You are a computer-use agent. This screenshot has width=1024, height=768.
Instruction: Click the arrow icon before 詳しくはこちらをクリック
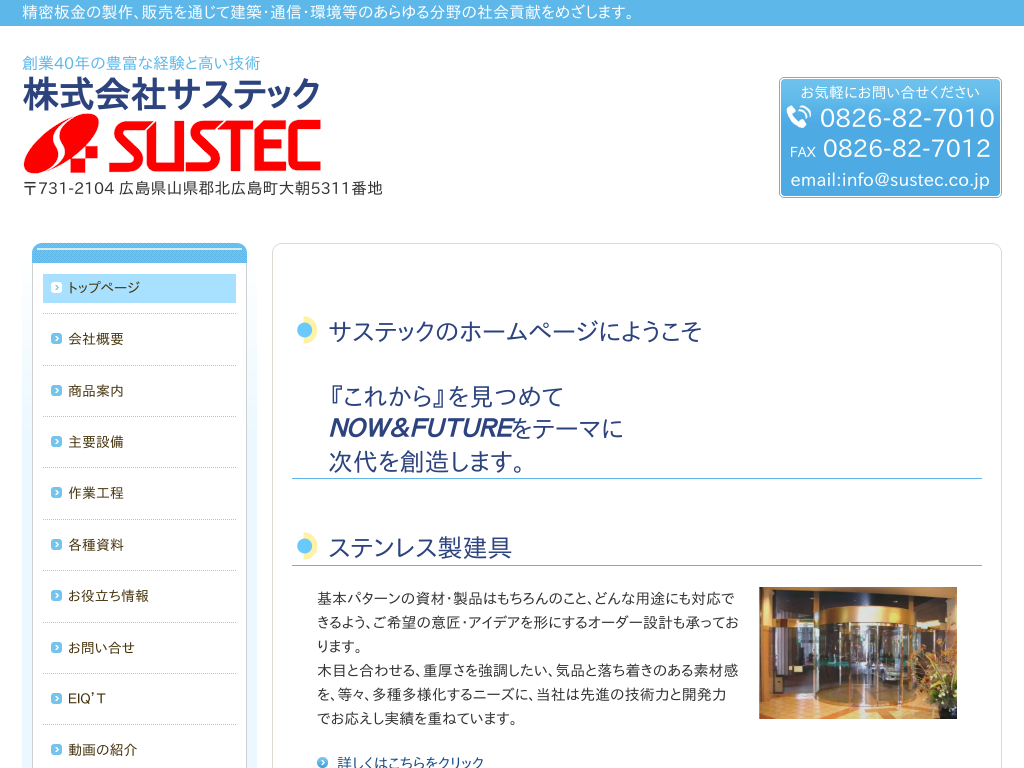(323, 762)
